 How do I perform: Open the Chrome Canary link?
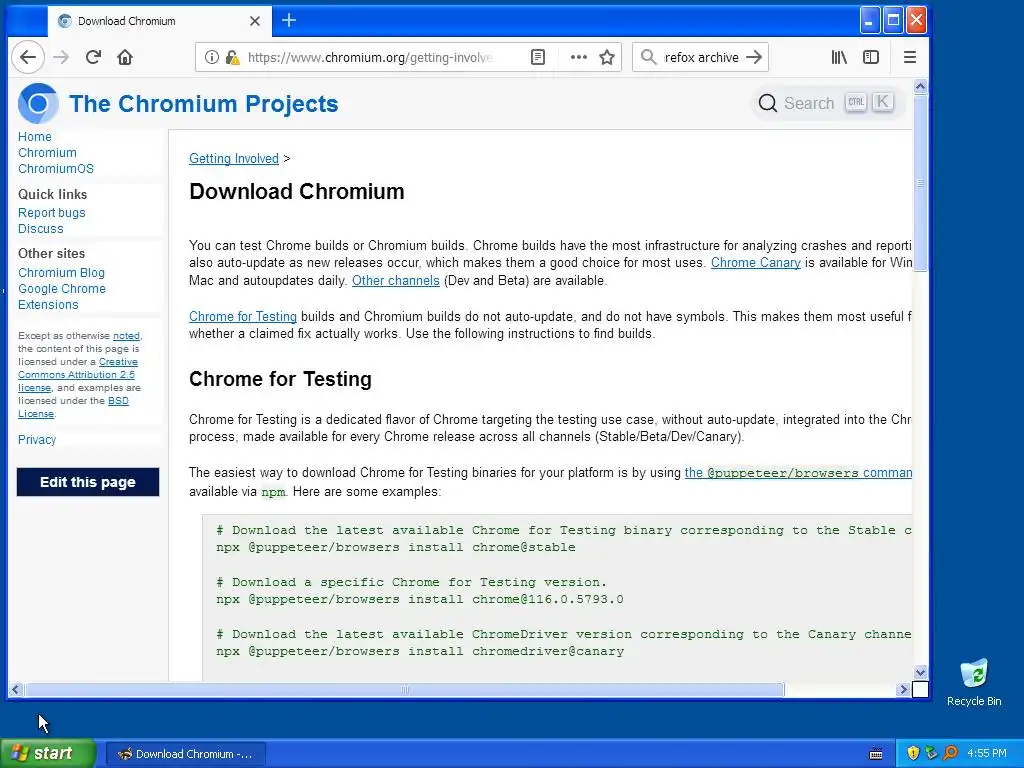point(756,263)
